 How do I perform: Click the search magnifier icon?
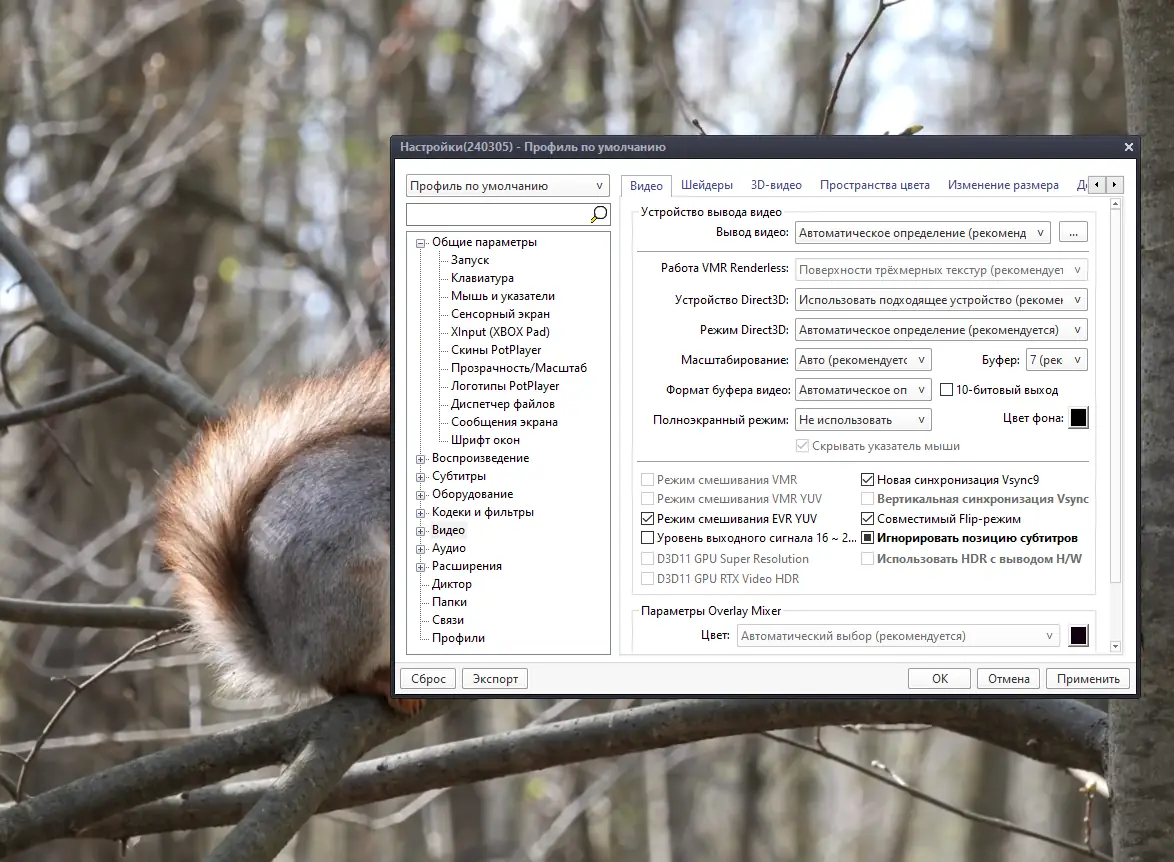point(599,214)
